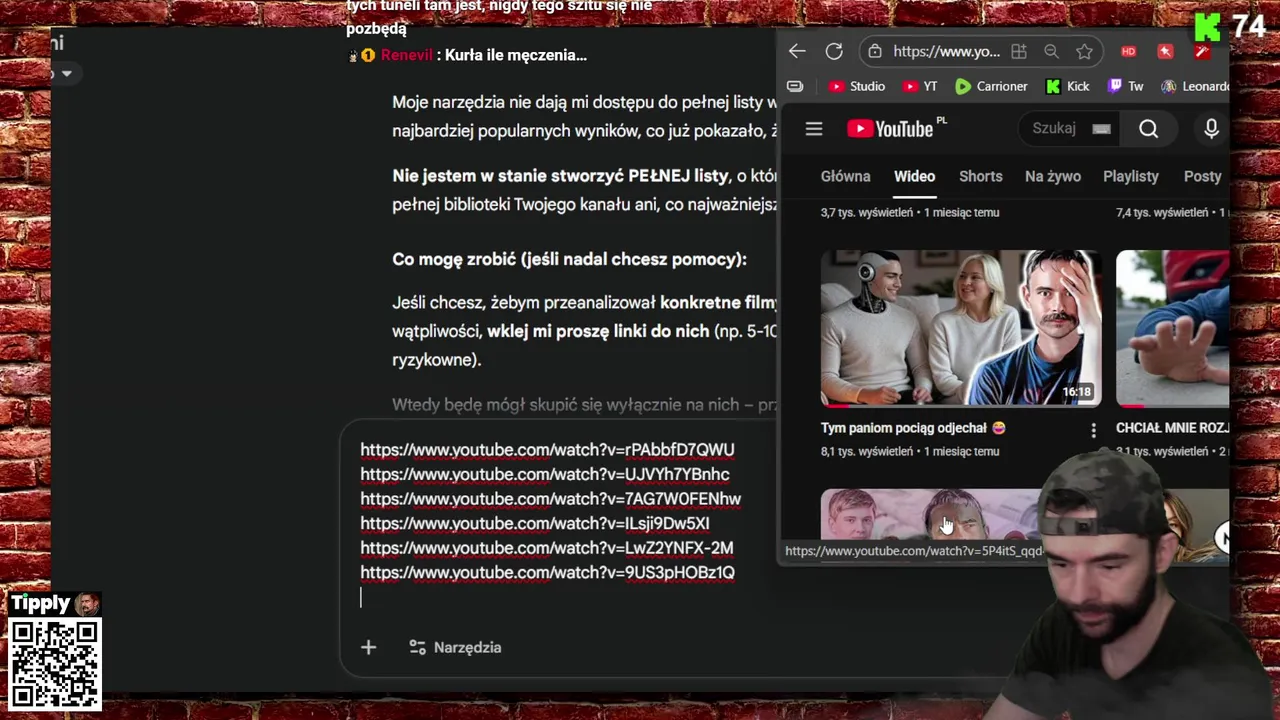
Task: Click pasted link ending UJVYh7YBnhc
Action: click(545, 474)
